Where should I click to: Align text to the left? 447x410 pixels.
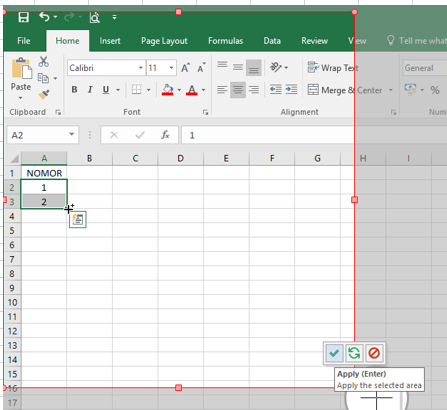tap(222, 89)
